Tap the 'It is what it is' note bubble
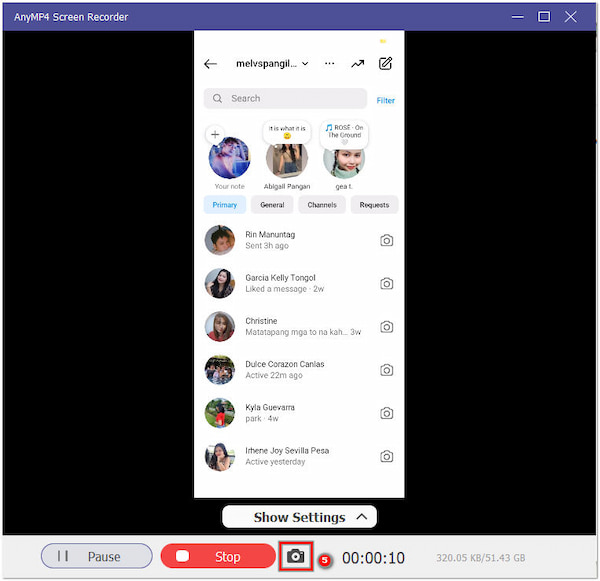Image resolution: width=600 pixels, height=581 pixels. (x=287, y=132)
